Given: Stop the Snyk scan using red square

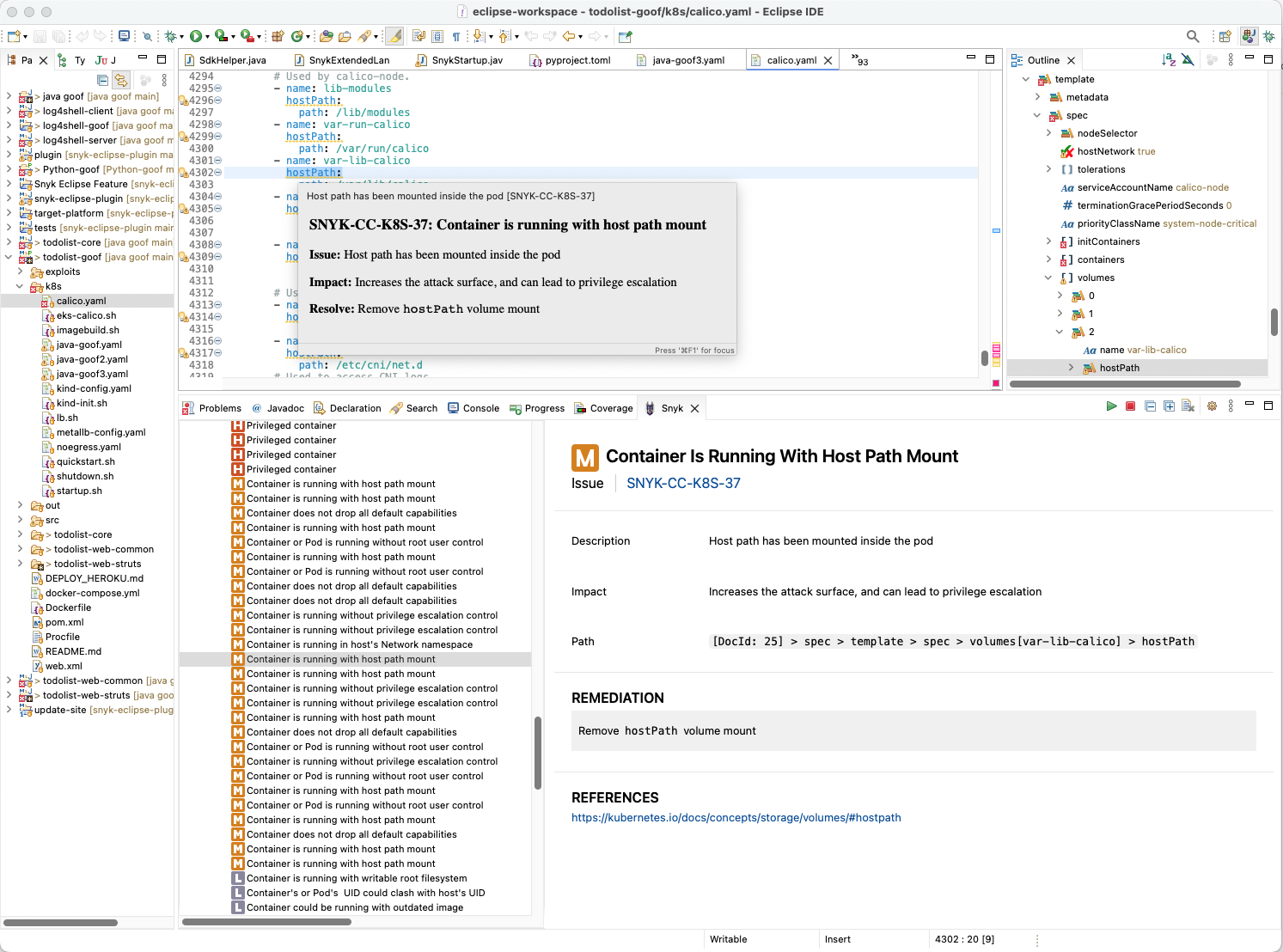Looking at the screenshot, I should (x=1130, y=406).
